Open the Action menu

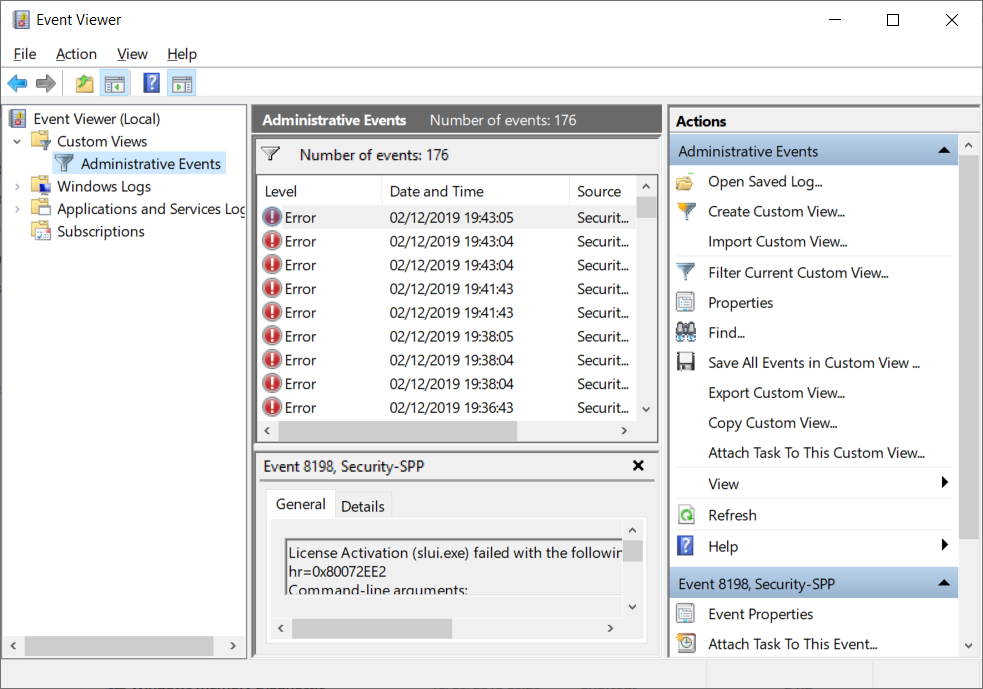(x=76, y=54)
